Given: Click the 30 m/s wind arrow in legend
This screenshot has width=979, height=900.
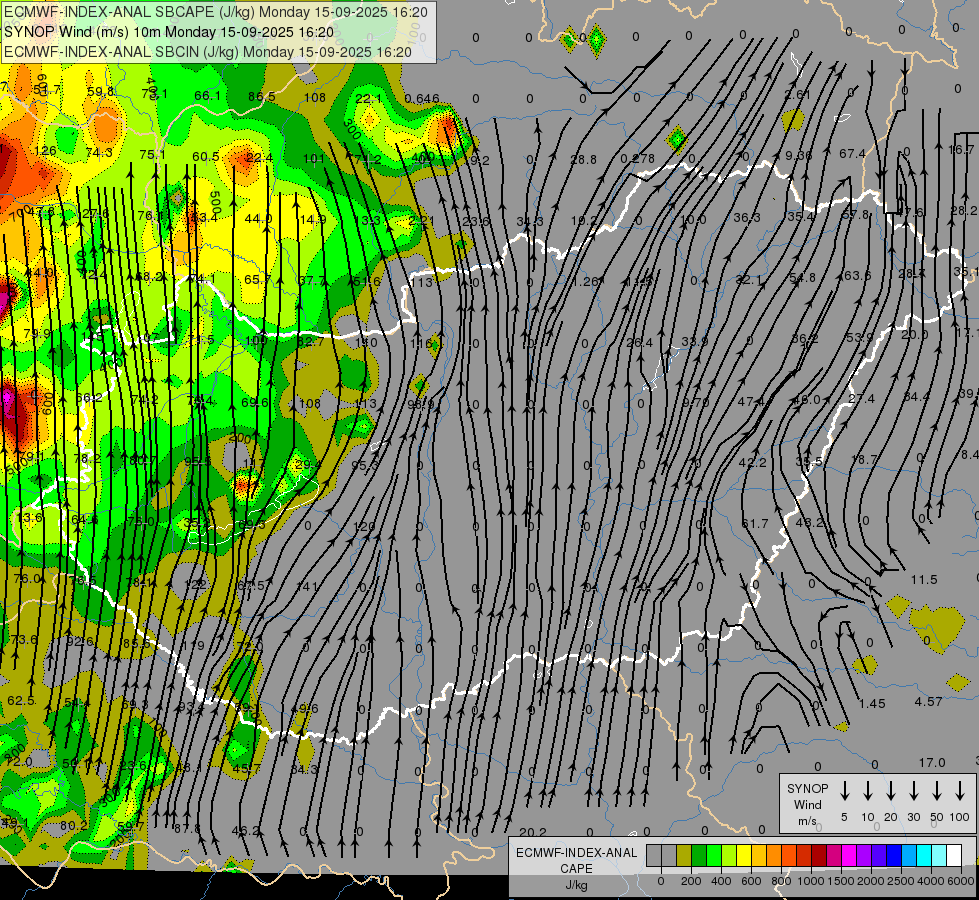Looking at the screenshot, I should pos(914,791).
